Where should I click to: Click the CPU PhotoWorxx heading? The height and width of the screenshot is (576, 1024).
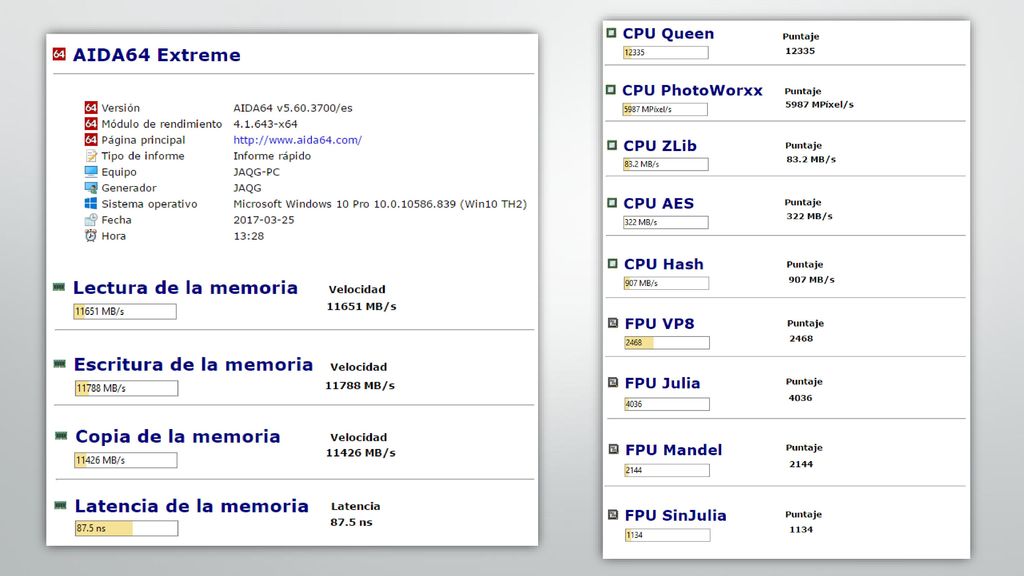pos(692,90)
